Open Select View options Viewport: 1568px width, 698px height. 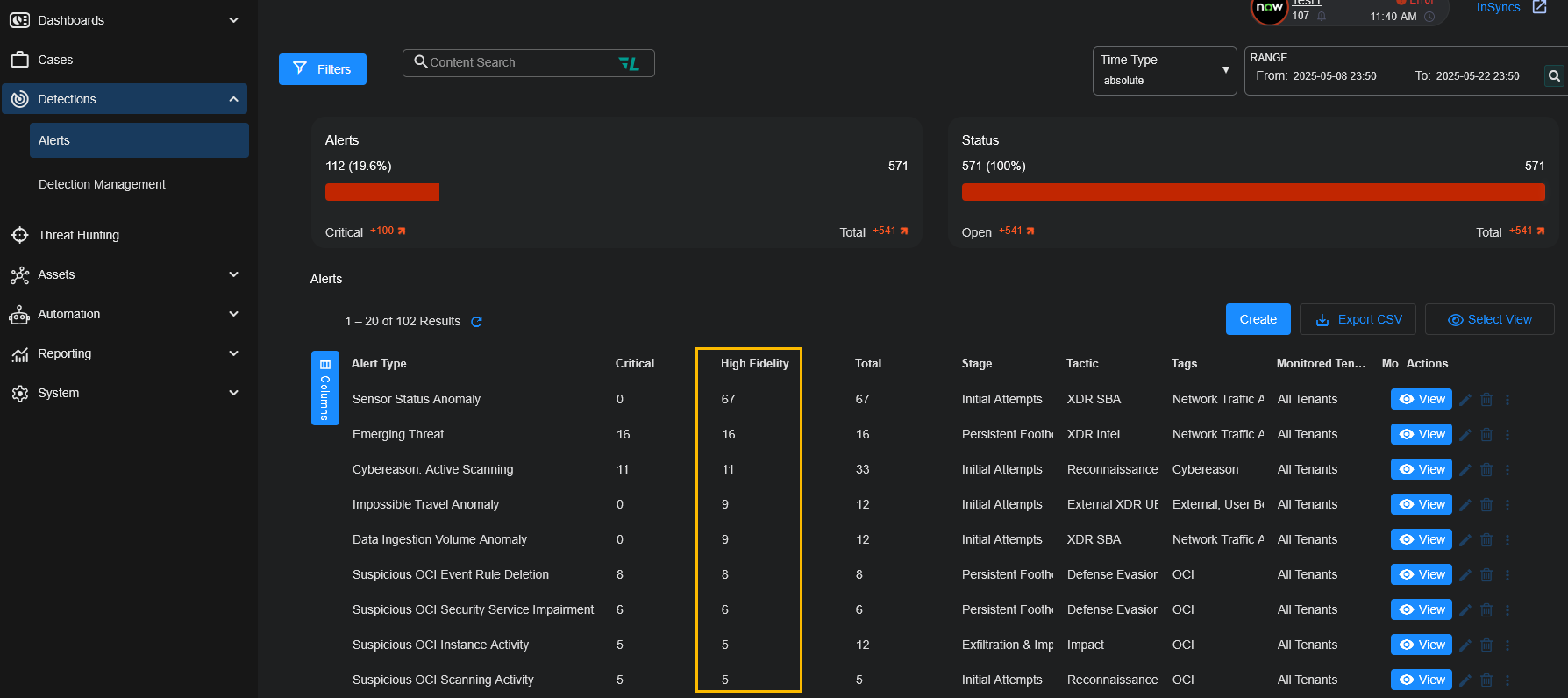[x=1489, y=320]
